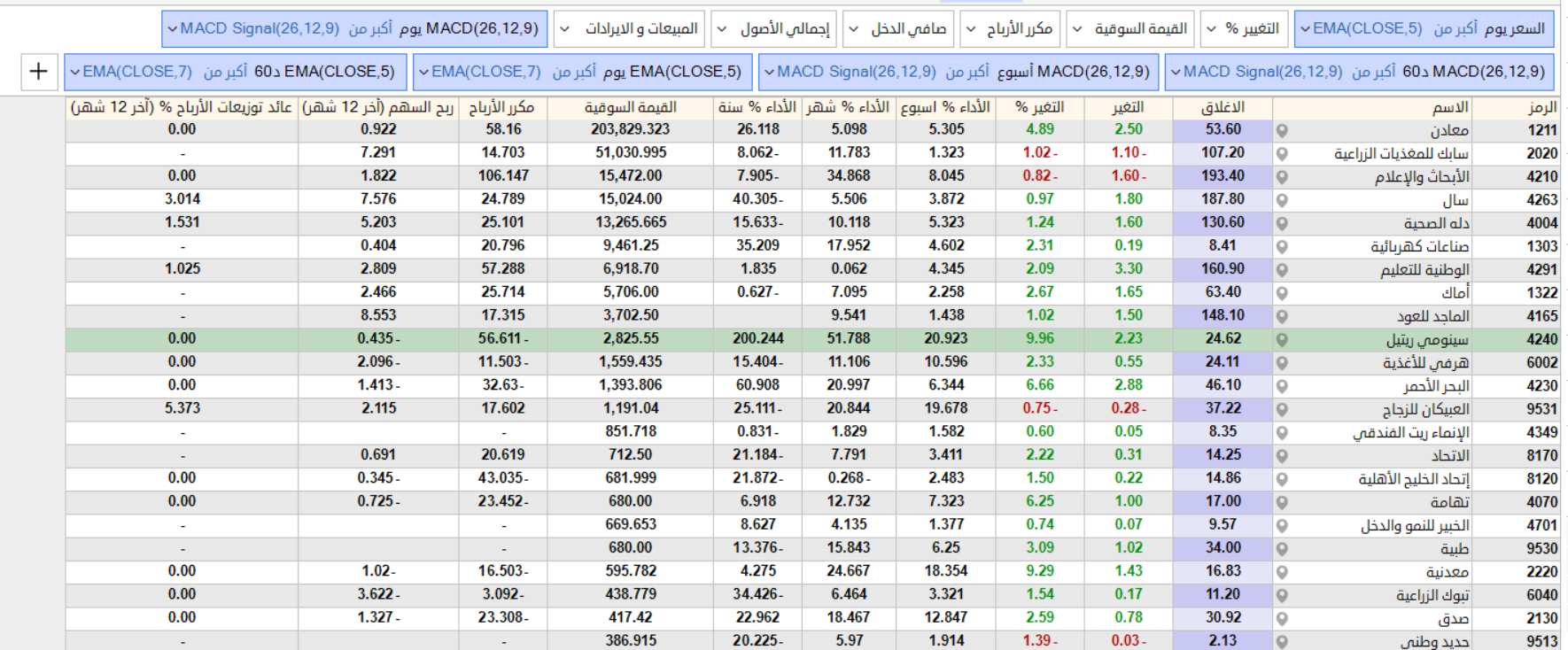Image resolution: width=1568 pixels, height=650 pixels.
Task: Click the pin icon for الوطنية للتعليم
Action: point(1282,269)
